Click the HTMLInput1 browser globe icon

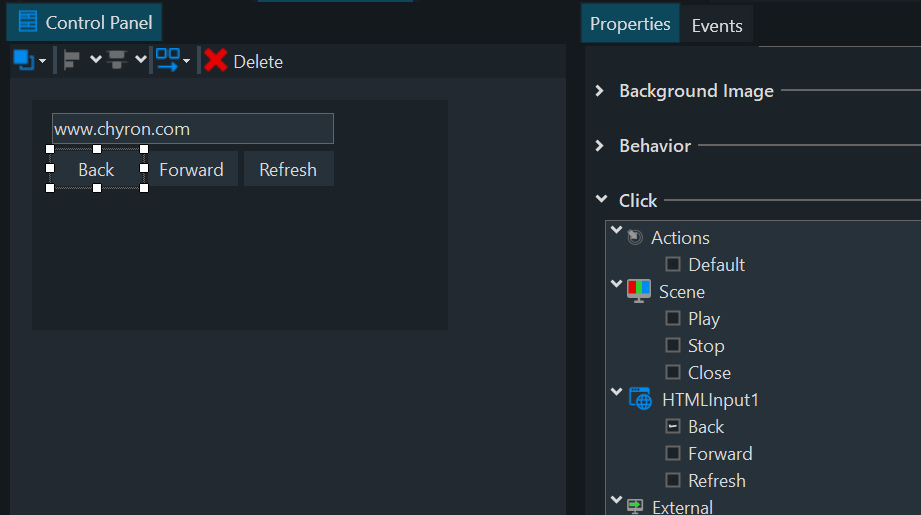click(639, 399)
